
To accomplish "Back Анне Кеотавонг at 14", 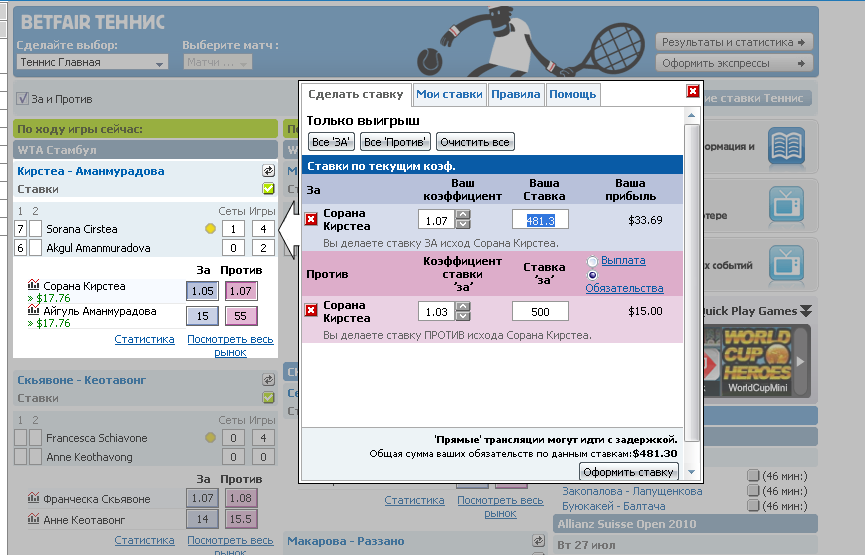I will tap(202, 519).
